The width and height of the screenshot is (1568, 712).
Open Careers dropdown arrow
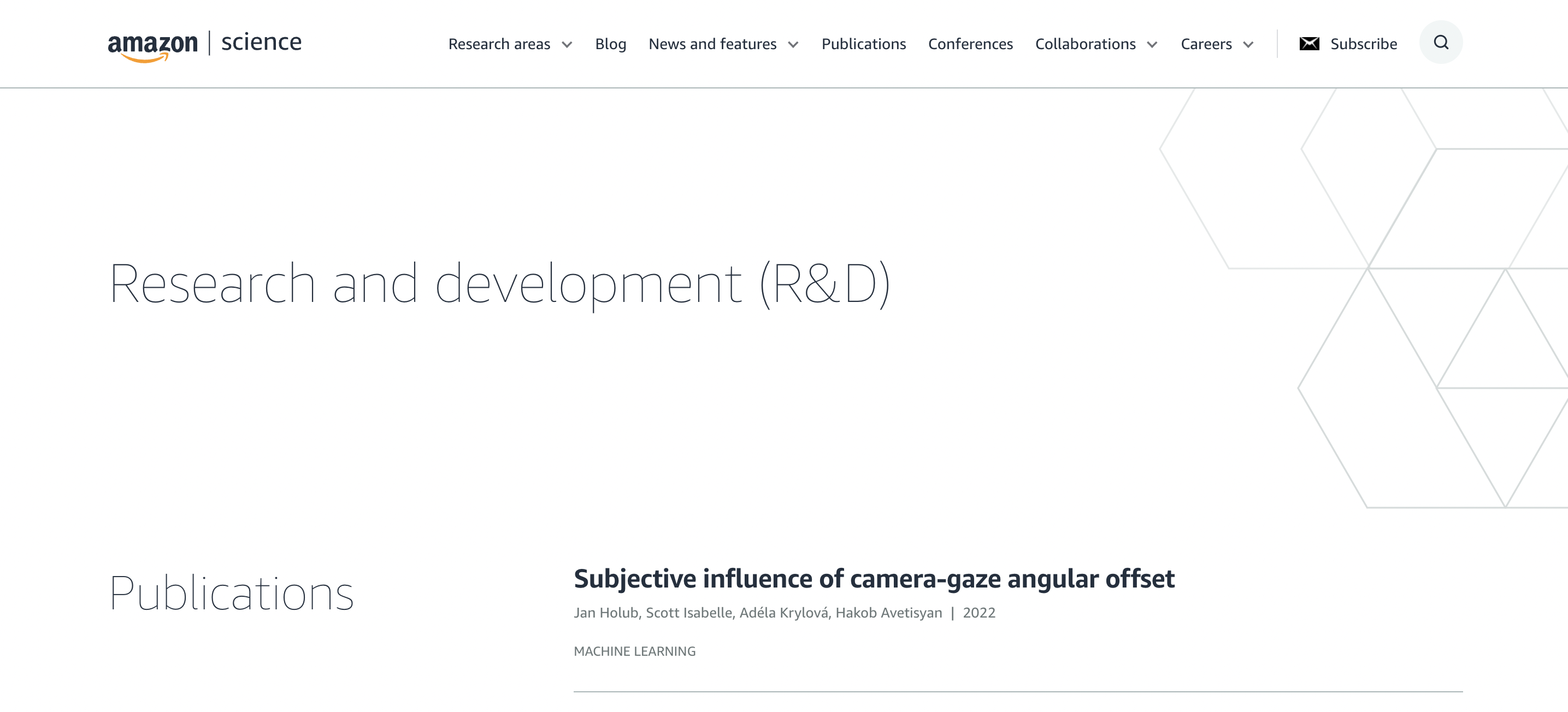click(1248, 45)
